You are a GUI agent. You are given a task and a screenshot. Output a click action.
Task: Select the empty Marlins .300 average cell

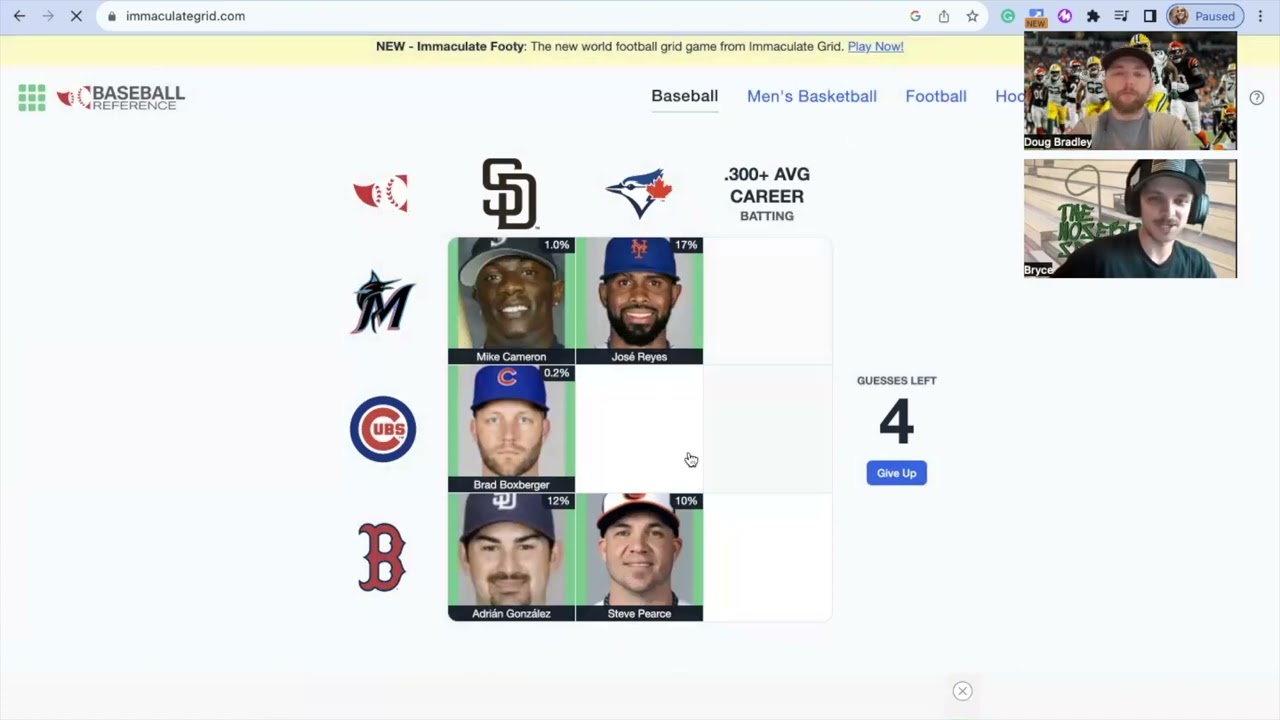[767, 301]
